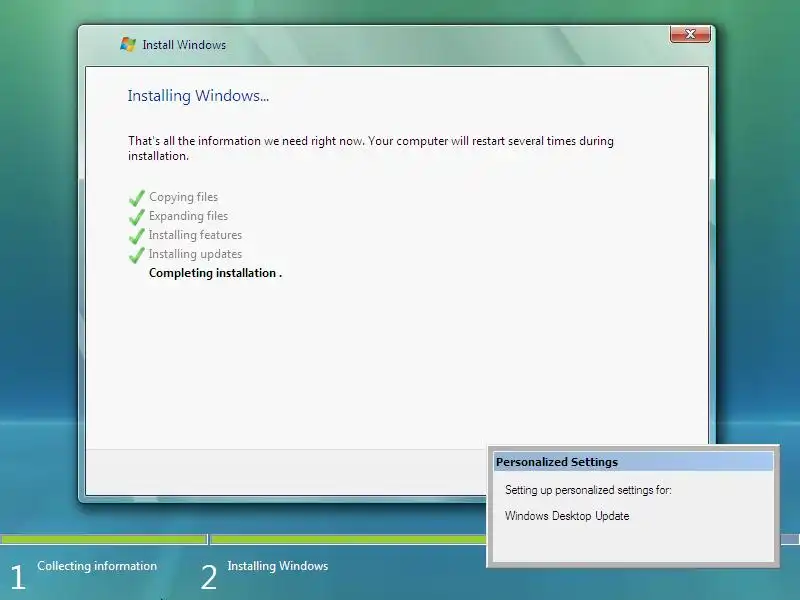Click the 'Installing updates' step text
800x600 pixels.
click(195, 254)
